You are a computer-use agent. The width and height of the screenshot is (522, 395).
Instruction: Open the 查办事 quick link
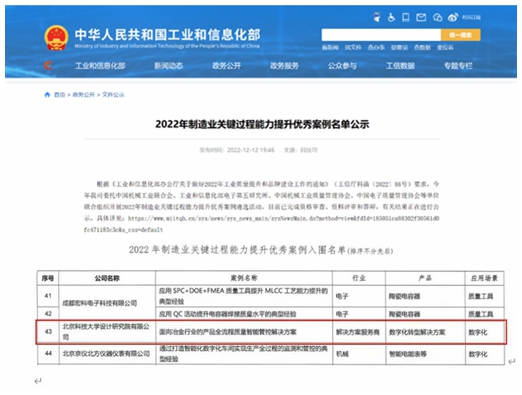[x=376, y=48]
